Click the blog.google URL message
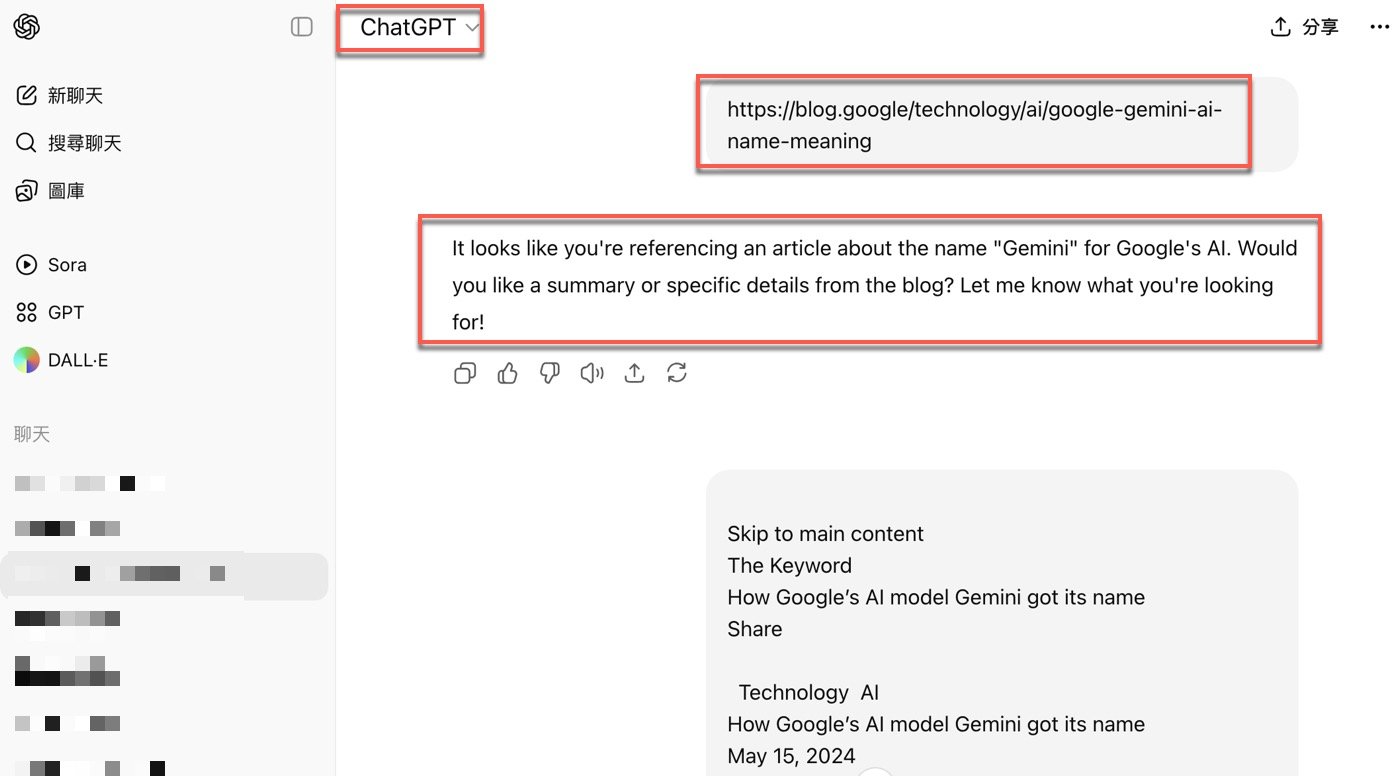The image size is (1400, 776). click(x=973, y=125)
